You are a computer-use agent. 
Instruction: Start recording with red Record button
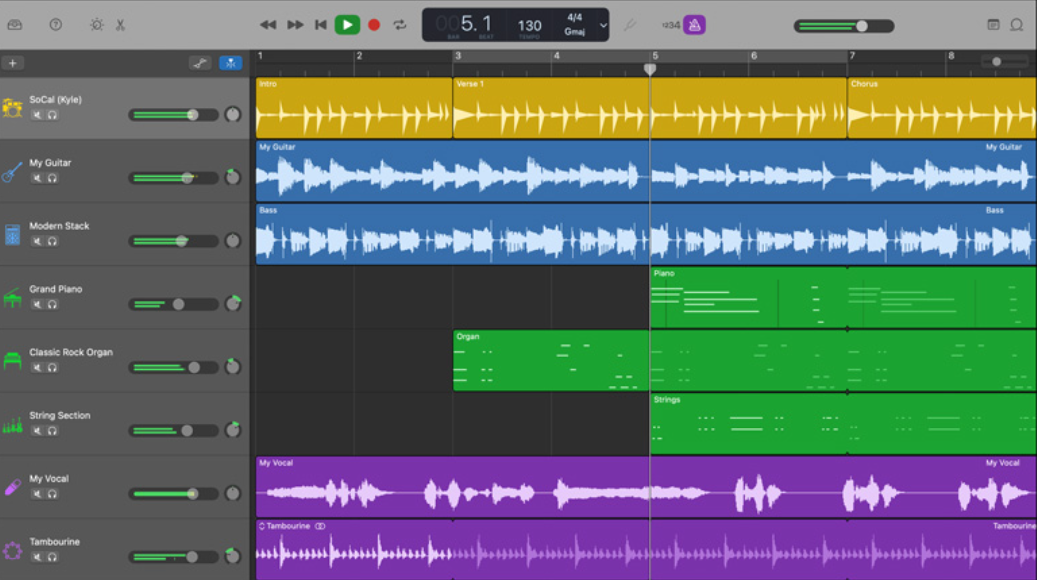point(374,25)
